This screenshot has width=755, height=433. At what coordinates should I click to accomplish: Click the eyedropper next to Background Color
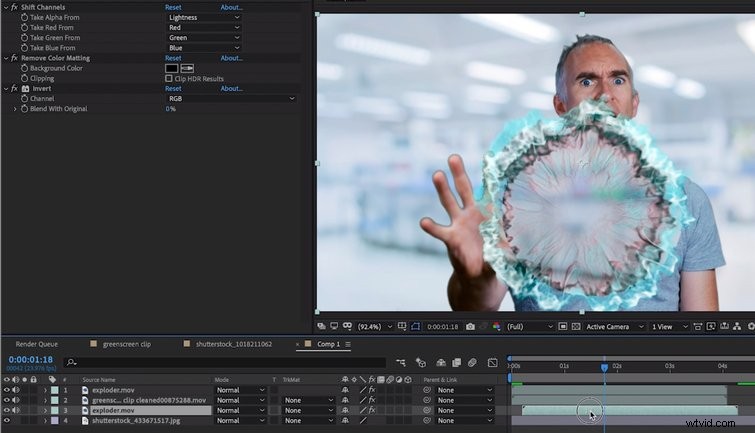click(x=187, y=68)
